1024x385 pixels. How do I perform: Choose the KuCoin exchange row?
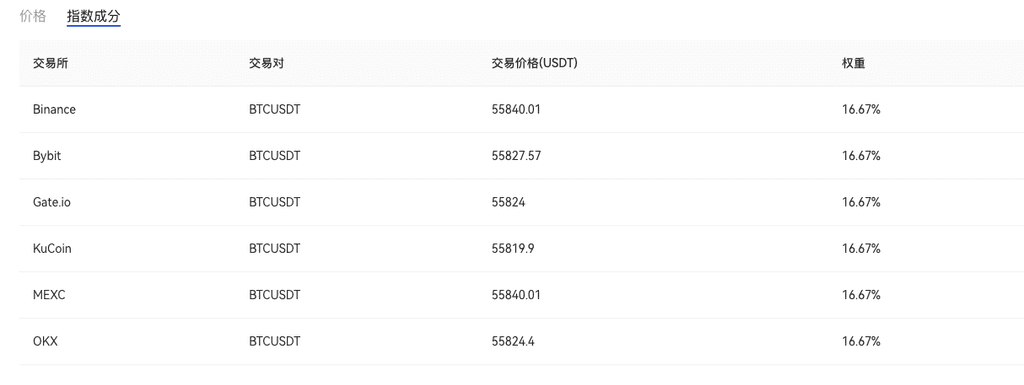point(522,249)
